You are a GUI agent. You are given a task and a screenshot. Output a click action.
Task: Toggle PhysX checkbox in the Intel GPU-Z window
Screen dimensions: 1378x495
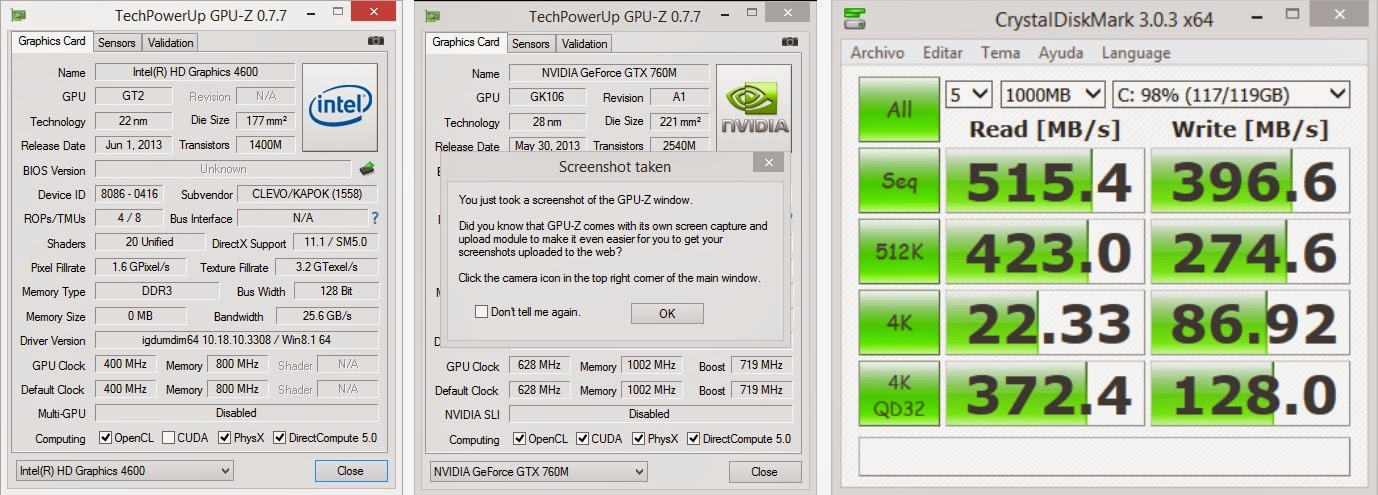224,438
